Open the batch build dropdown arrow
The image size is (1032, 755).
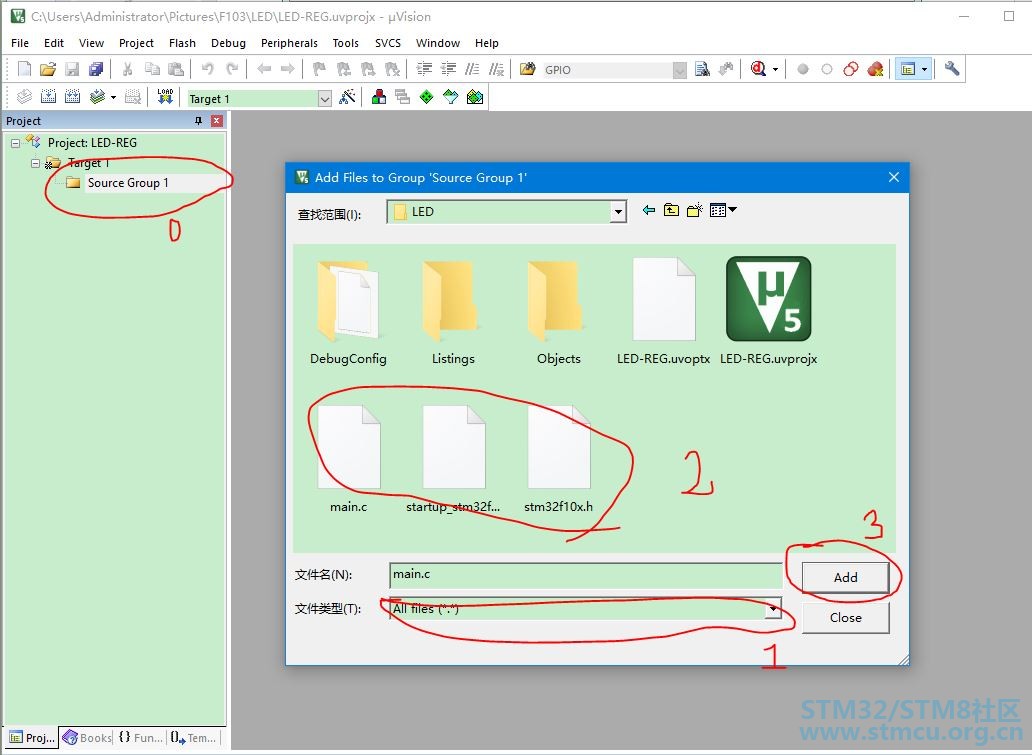113,97
